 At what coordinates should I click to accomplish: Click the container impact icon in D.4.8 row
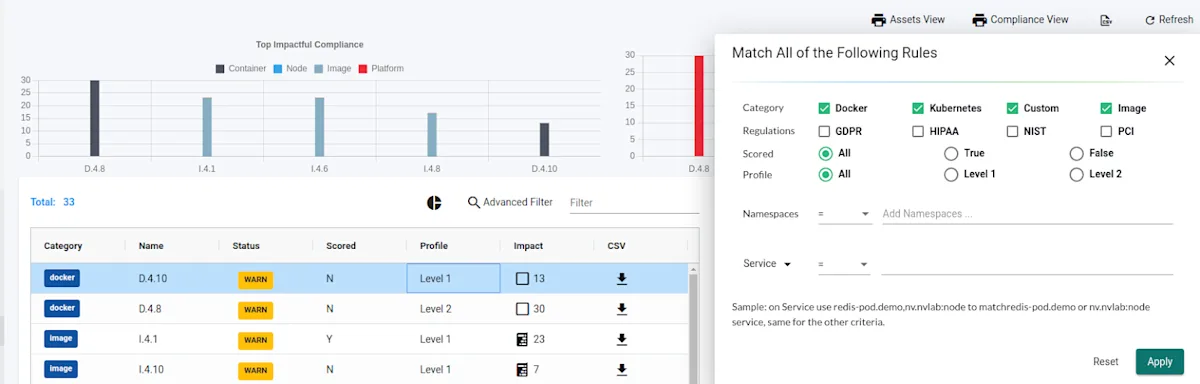coord(521,309)
